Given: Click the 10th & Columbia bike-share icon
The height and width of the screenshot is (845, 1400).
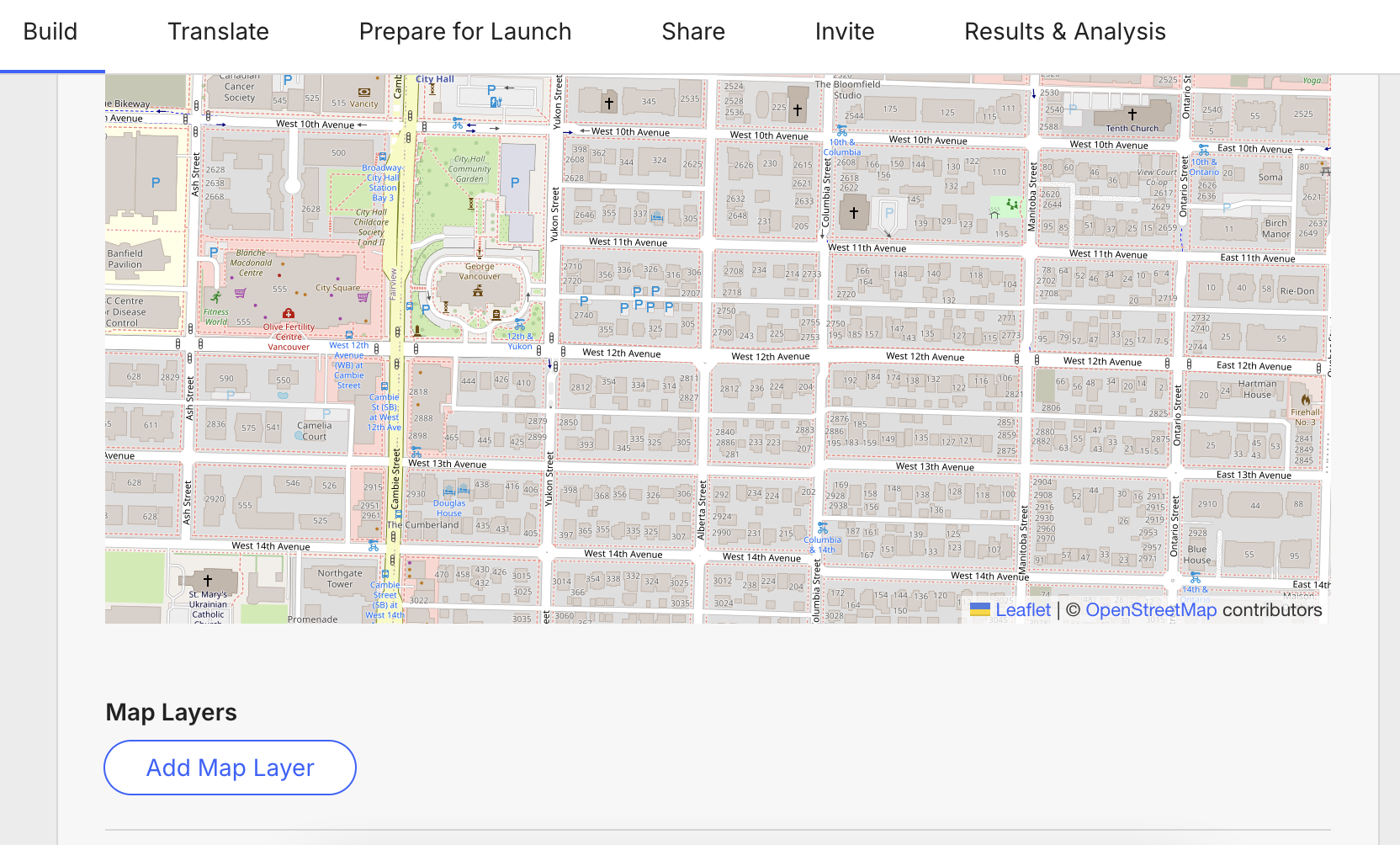Looking at the screenshot, I should (841, 131).
